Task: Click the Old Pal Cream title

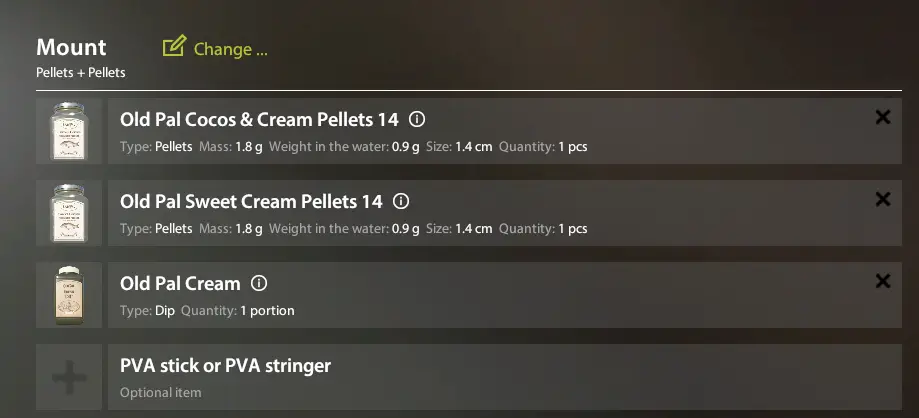Action: (180, 284)
